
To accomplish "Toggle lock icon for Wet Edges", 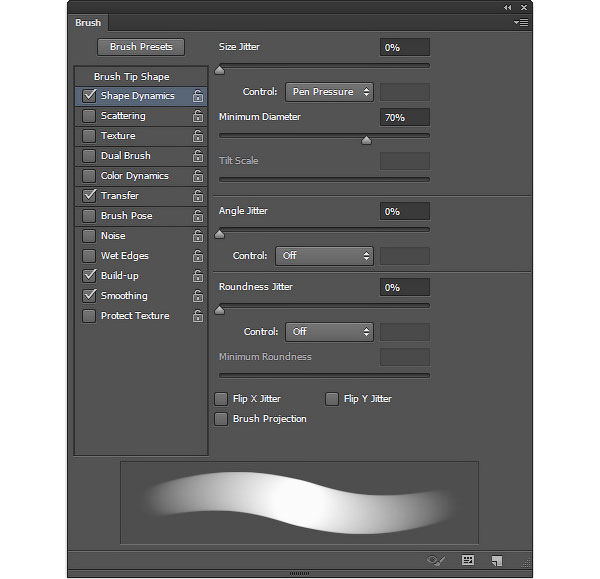I will tap(197, 256).
